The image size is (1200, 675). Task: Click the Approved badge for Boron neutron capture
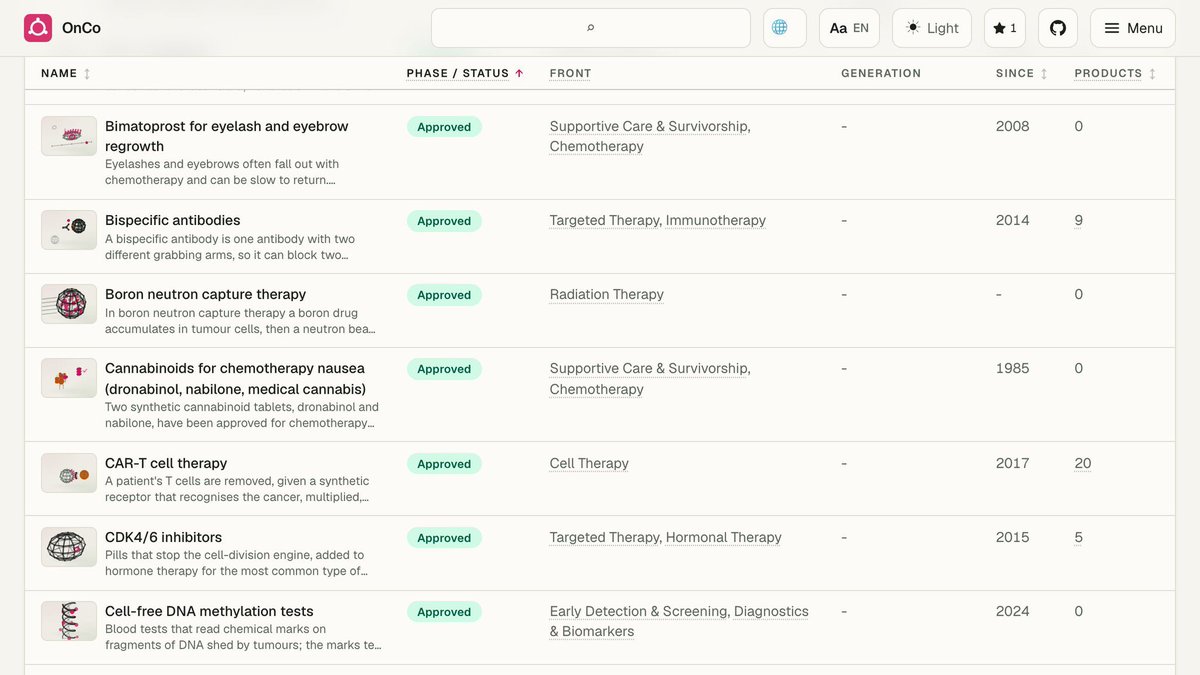[x=444, y=295]
